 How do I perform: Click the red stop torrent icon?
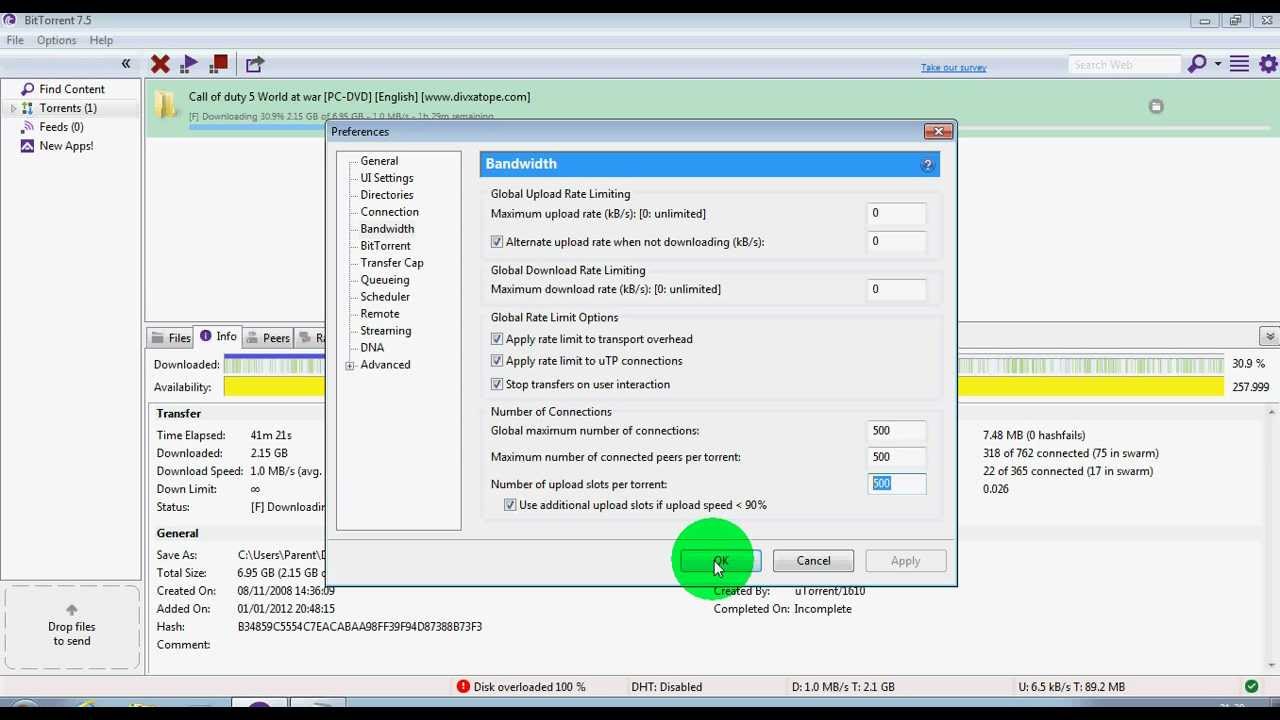(x=219, y=64)
